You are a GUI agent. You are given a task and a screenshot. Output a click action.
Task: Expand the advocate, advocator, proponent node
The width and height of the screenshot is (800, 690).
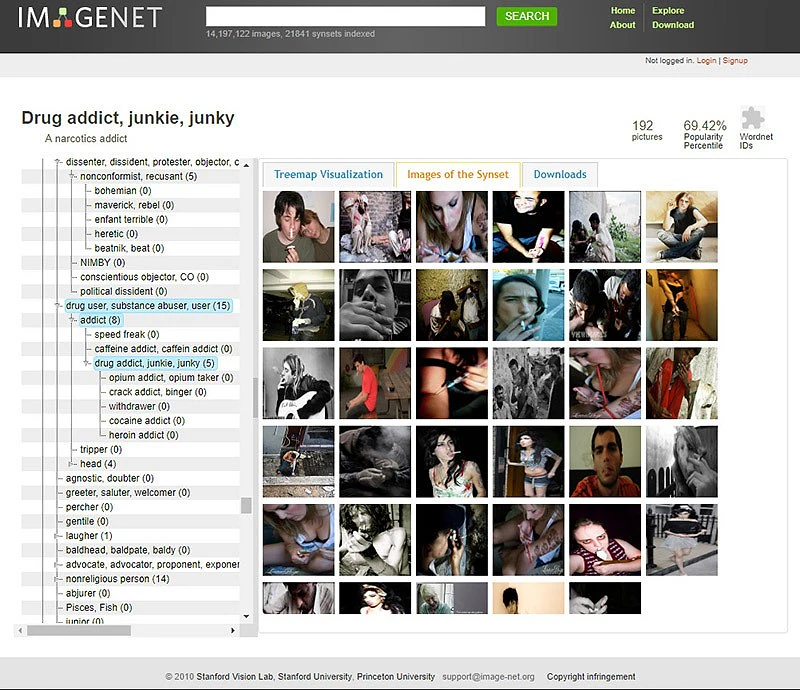57,564
